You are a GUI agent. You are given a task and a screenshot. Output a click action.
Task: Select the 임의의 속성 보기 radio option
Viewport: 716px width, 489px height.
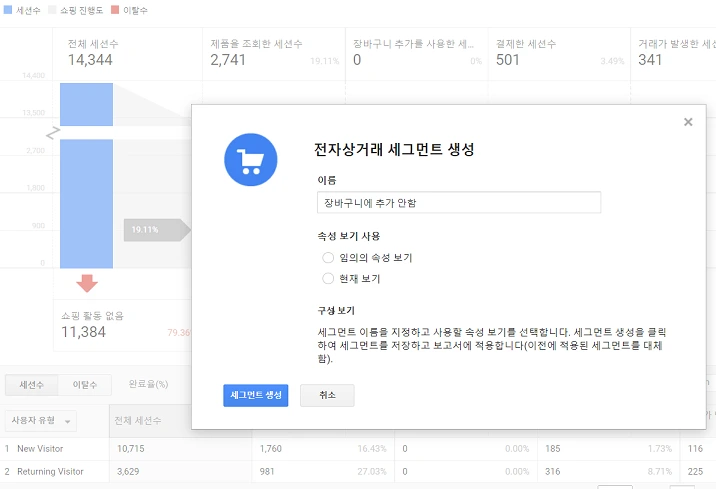click(x=328, y=258)
